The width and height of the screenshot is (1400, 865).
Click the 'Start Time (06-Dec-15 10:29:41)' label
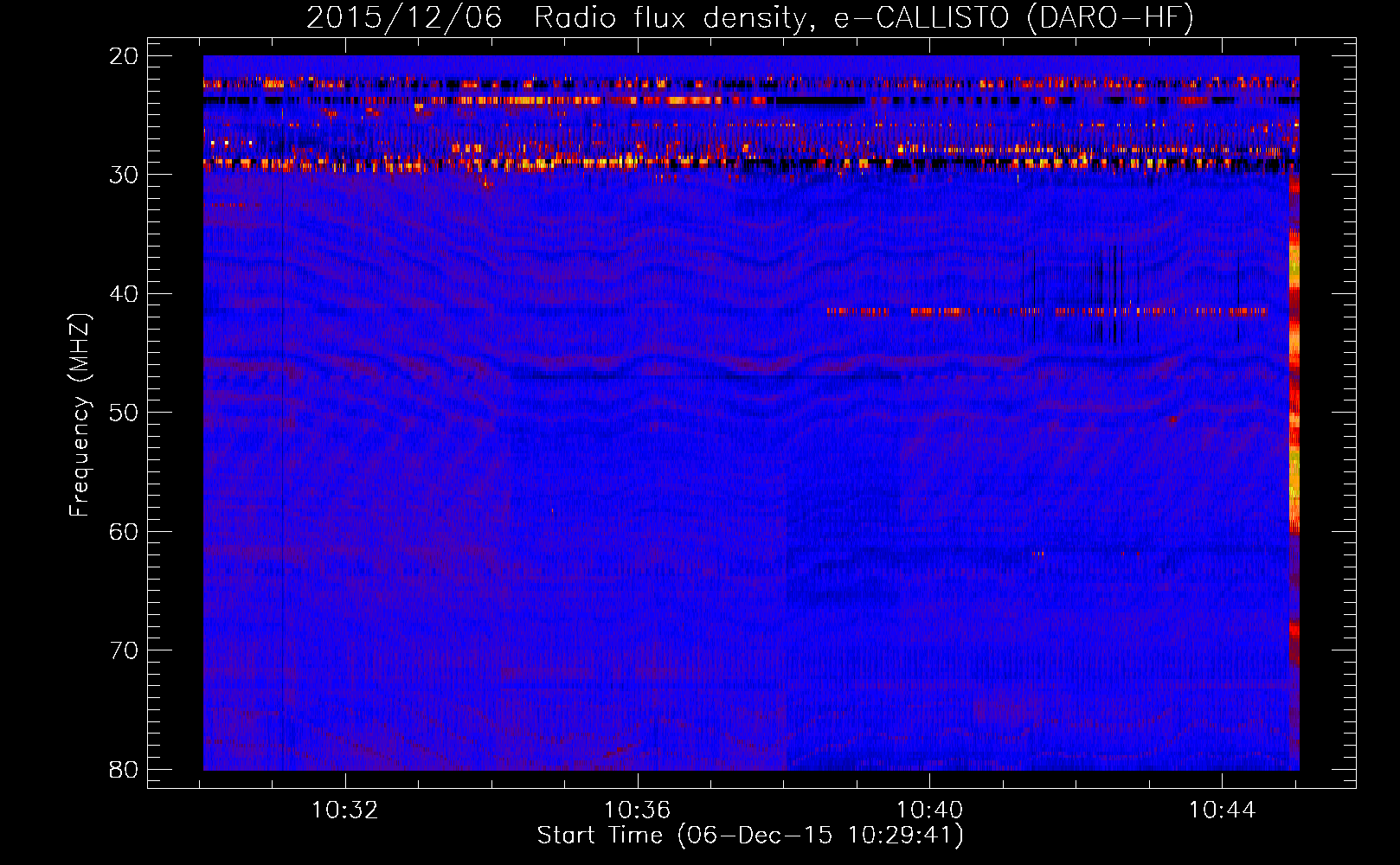tap(750, 836)
